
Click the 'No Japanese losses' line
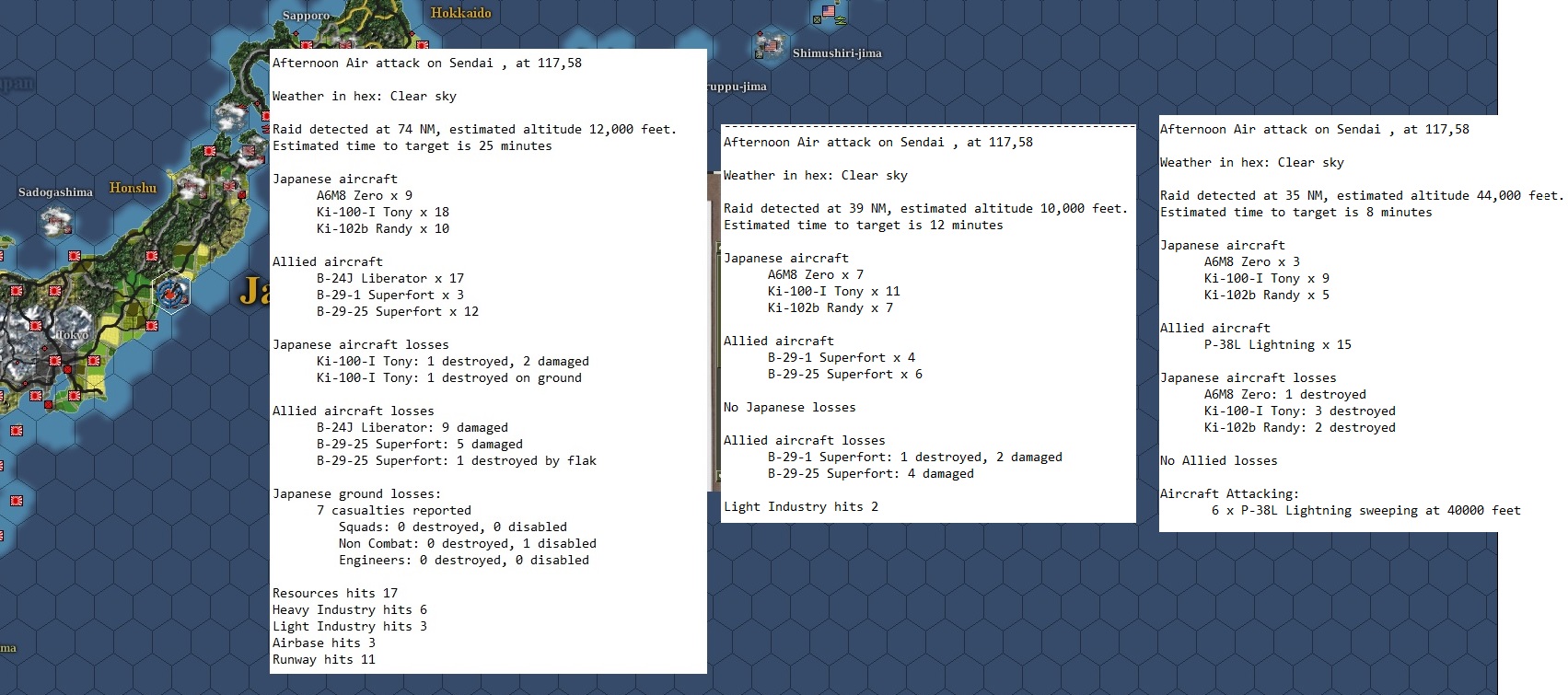(x=790, y=408)
